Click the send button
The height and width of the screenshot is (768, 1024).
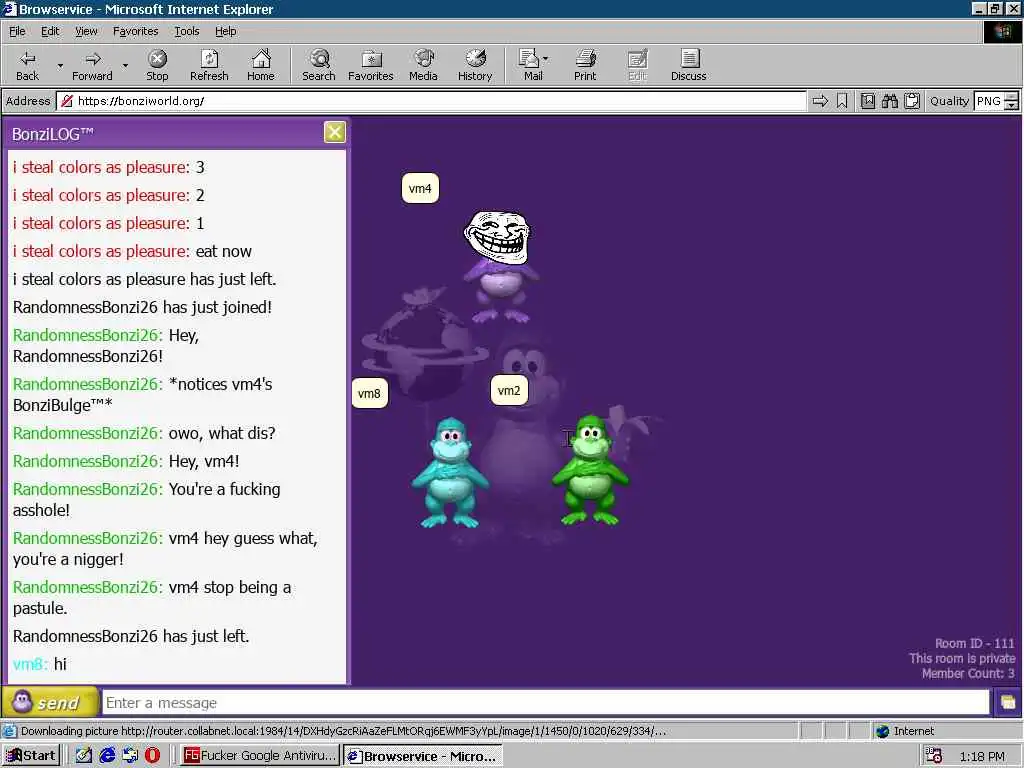tap(50, 702)
